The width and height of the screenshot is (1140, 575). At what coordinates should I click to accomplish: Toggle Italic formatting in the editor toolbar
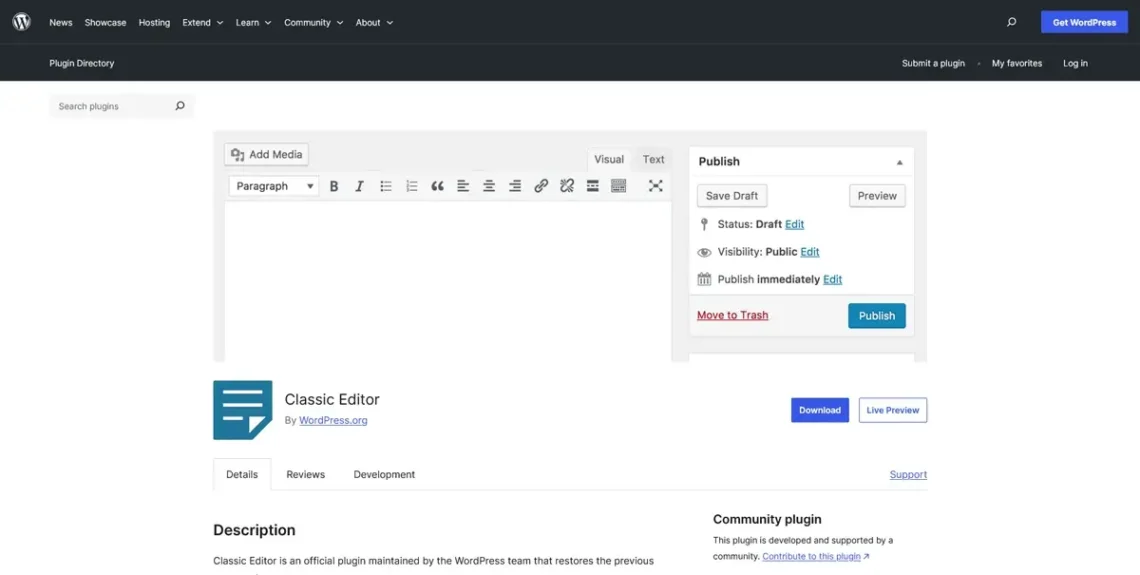[x=359, y=186]
